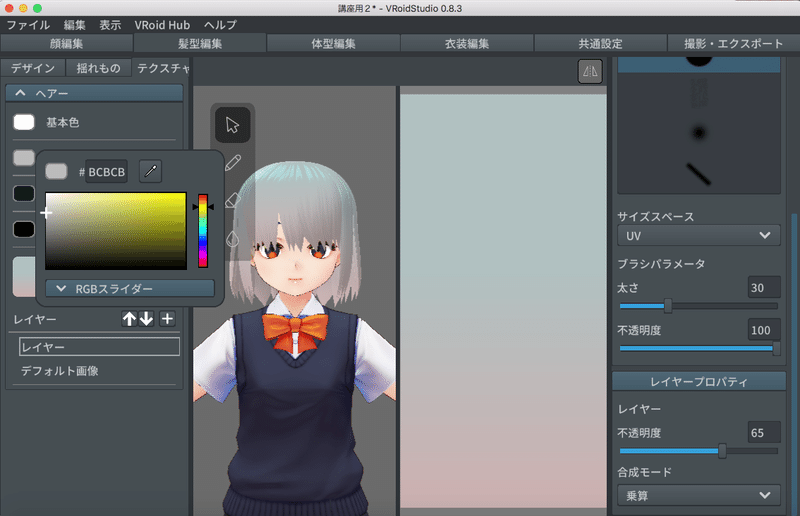
Task: Select the デフォルト画像 layer
Action: [60, 371]
